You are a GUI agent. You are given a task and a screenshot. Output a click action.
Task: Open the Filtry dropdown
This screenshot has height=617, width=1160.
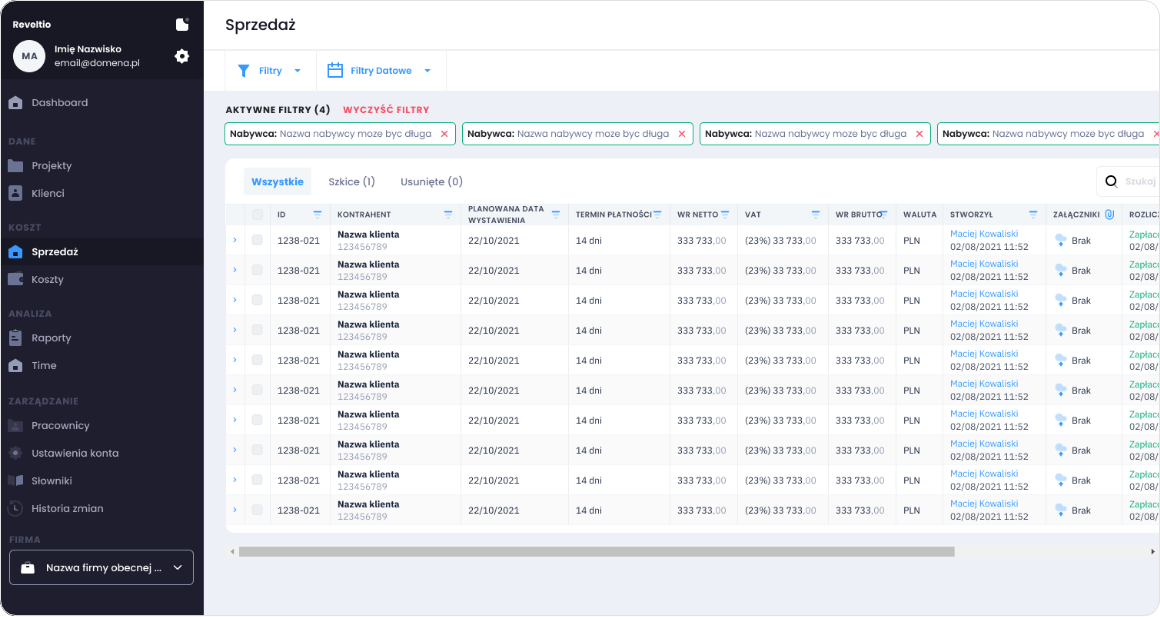pos(270,71)
